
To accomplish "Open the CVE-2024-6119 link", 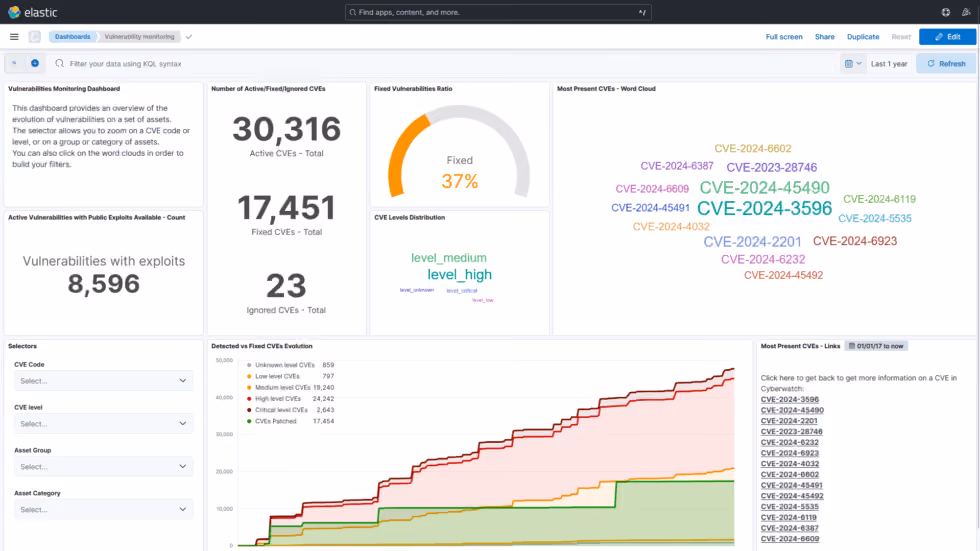I will [788, 517].
